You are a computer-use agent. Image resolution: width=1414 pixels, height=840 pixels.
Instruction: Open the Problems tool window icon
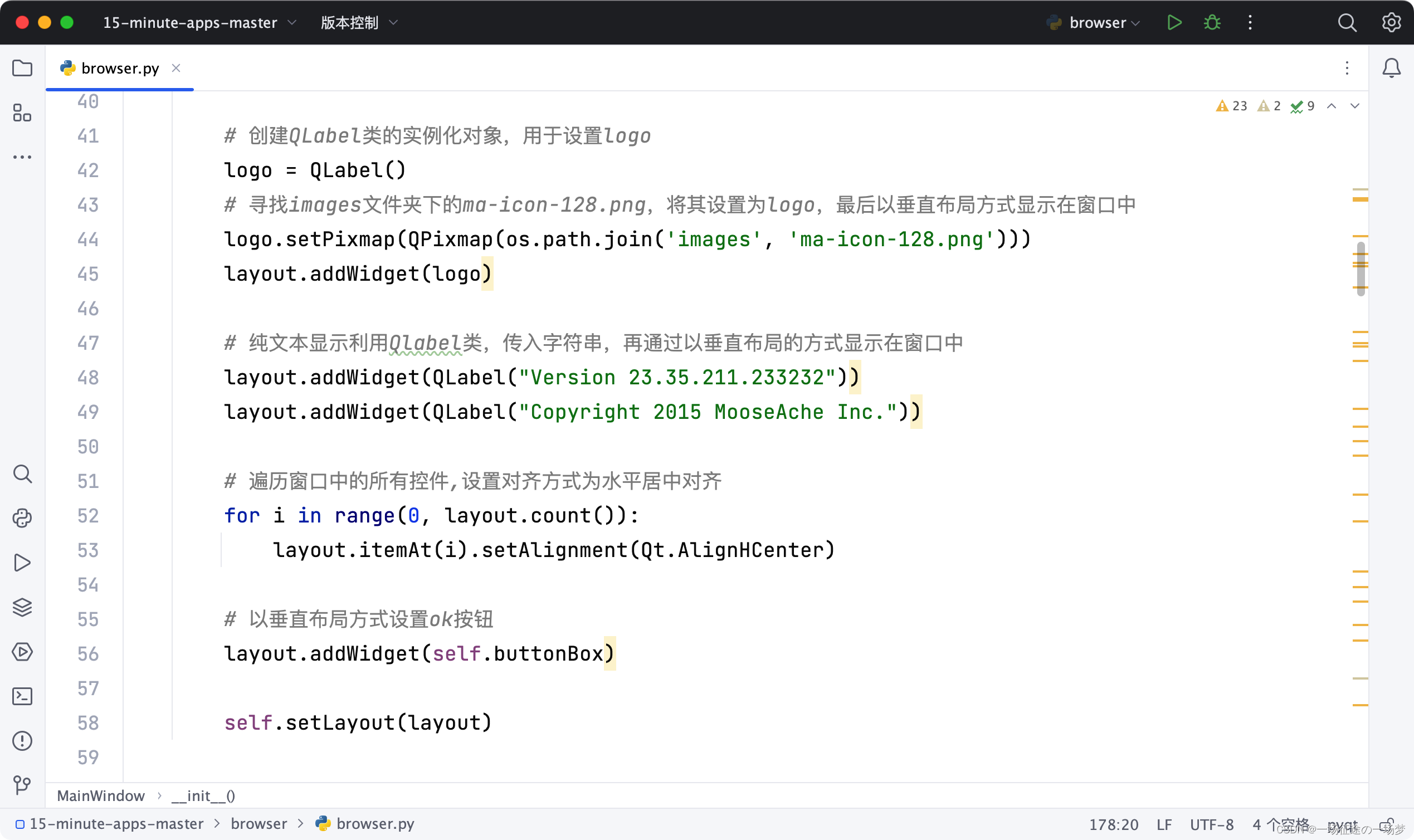22,741
